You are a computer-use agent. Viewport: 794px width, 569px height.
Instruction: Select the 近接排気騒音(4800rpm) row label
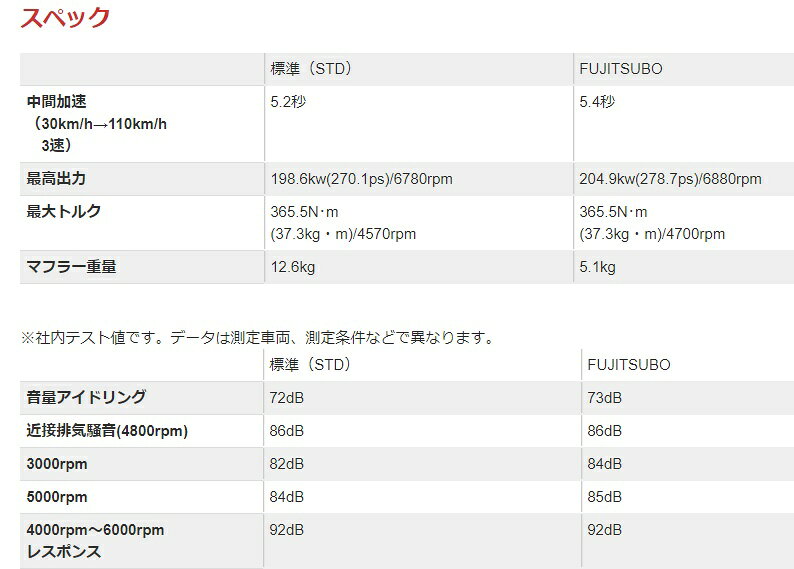pyautogui.click(x=107, y=431)
